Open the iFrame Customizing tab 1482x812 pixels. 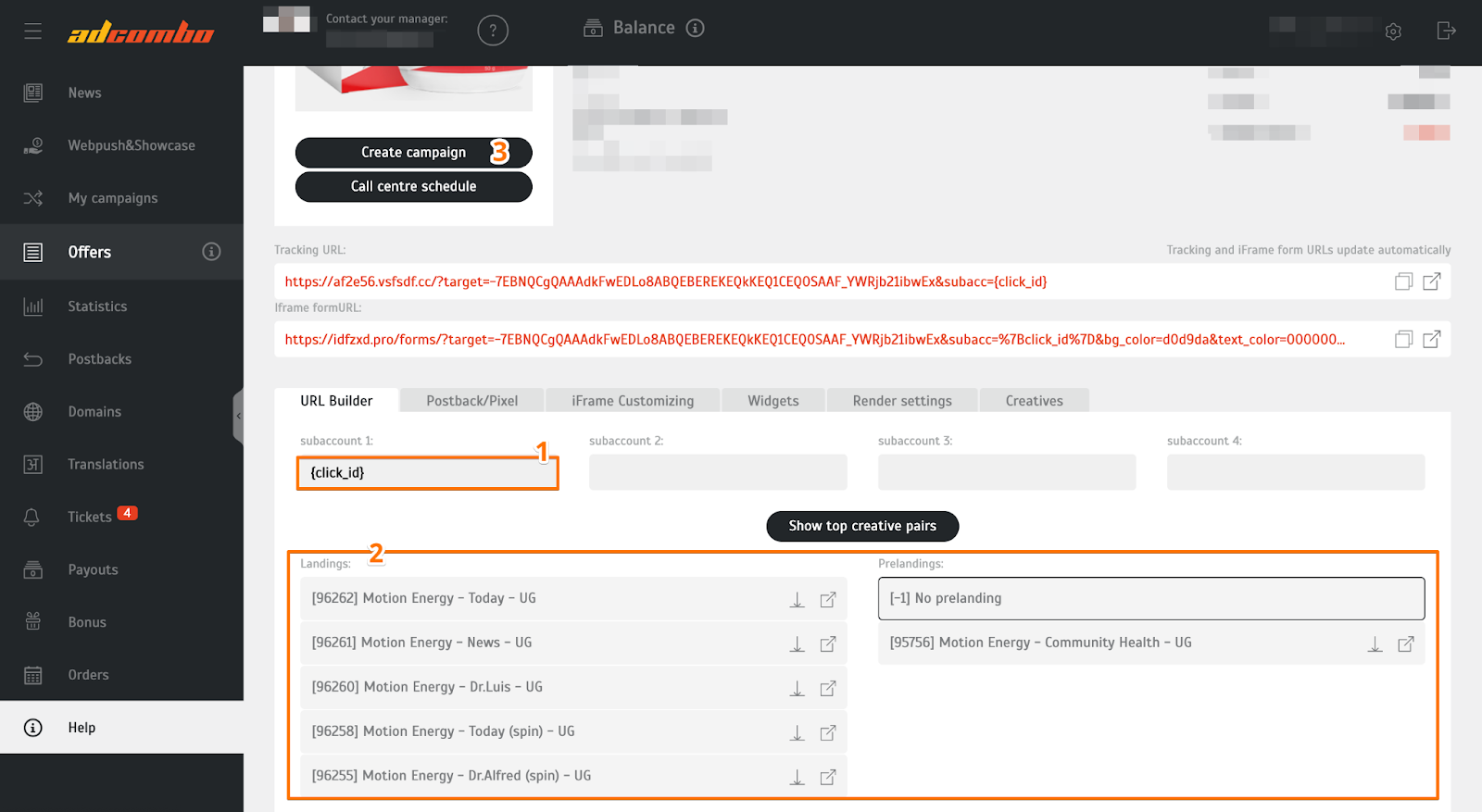click(x=633, y=401)
